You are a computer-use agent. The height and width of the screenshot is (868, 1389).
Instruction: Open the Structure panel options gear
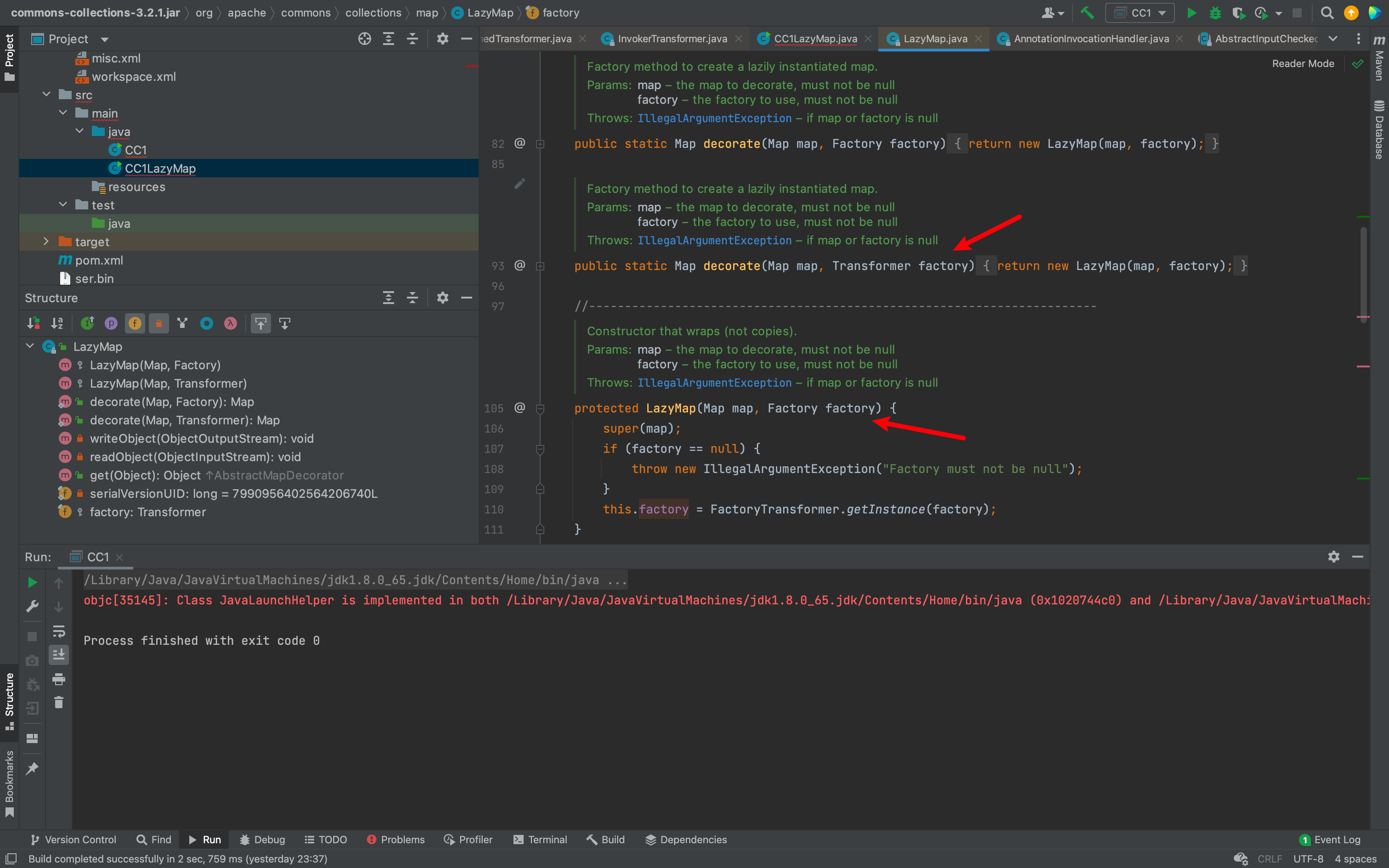(x=442, y=298)
